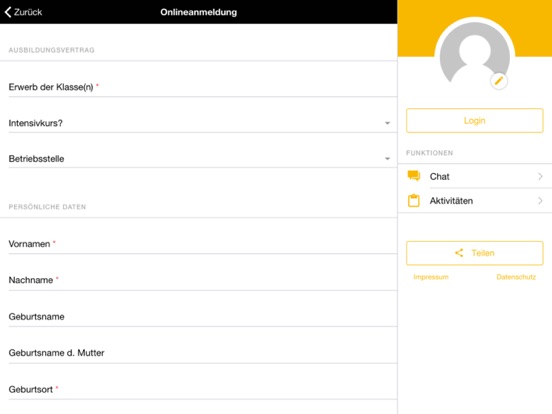The height and width of the screenshot is (414, 552).
Task: Focus the Geburtsname d. Mutter field
Action: pyautogui.click(x=203, y=353)
